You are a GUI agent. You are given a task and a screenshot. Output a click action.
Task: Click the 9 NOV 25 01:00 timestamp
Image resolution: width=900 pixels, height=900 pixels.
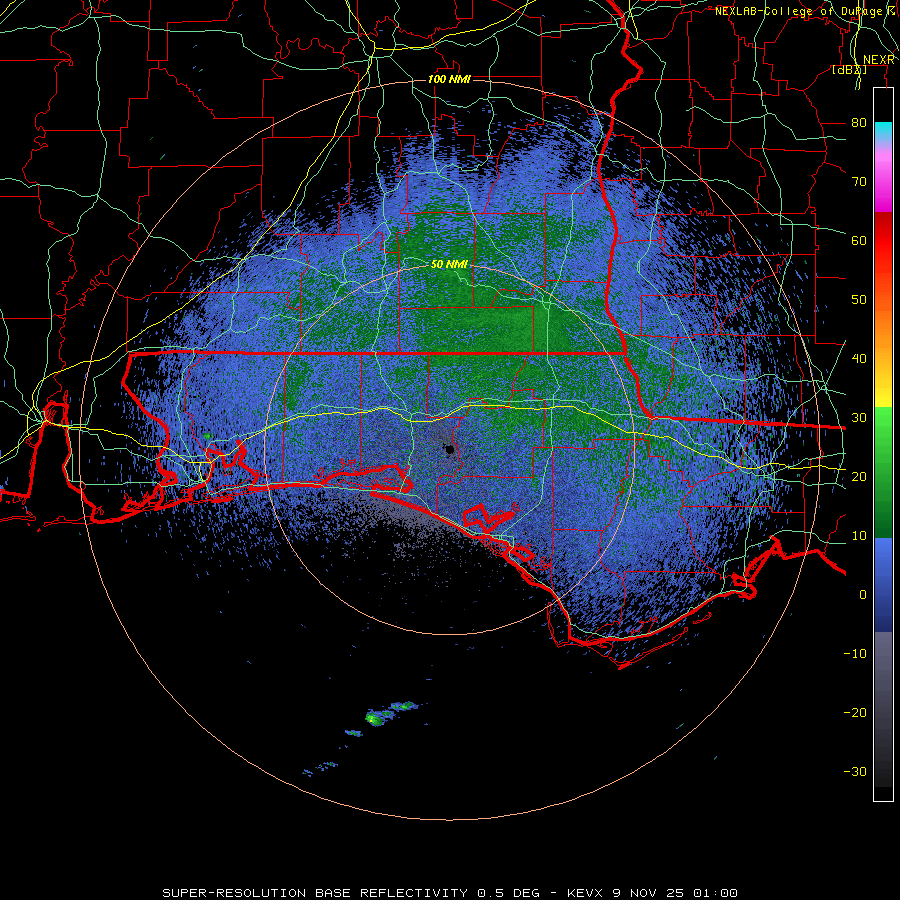(x=675, y=893)
